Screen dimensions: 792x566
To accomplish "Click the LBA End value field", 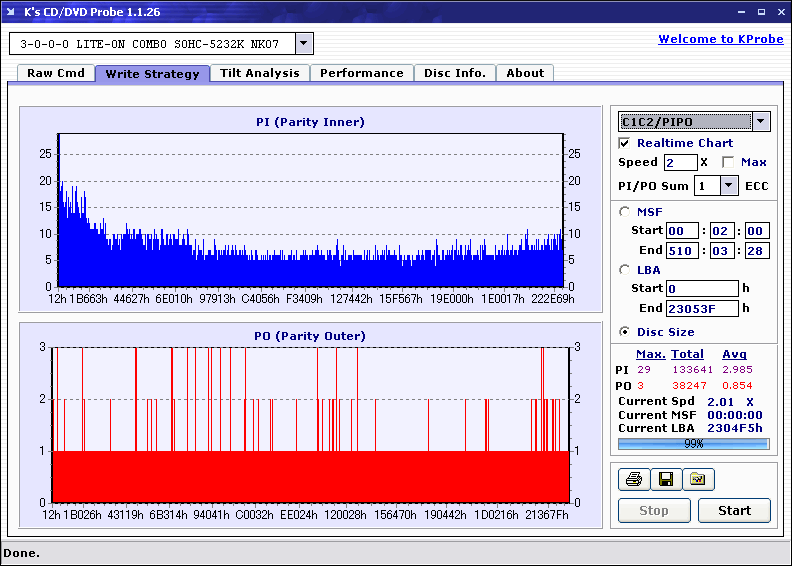I will pyautogui.click(x=702, y=309).
